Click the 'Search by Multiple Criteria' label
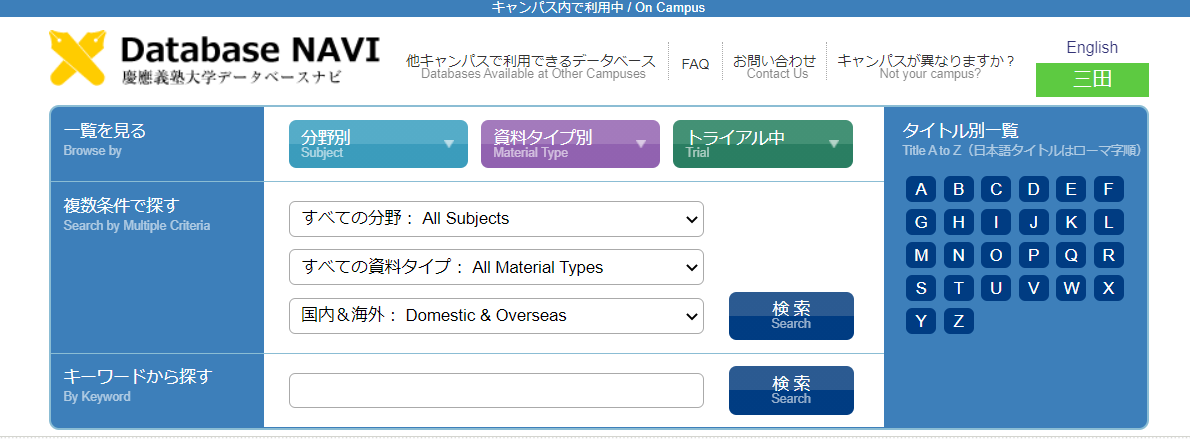Screen dimensions: 1190x439 137,226
